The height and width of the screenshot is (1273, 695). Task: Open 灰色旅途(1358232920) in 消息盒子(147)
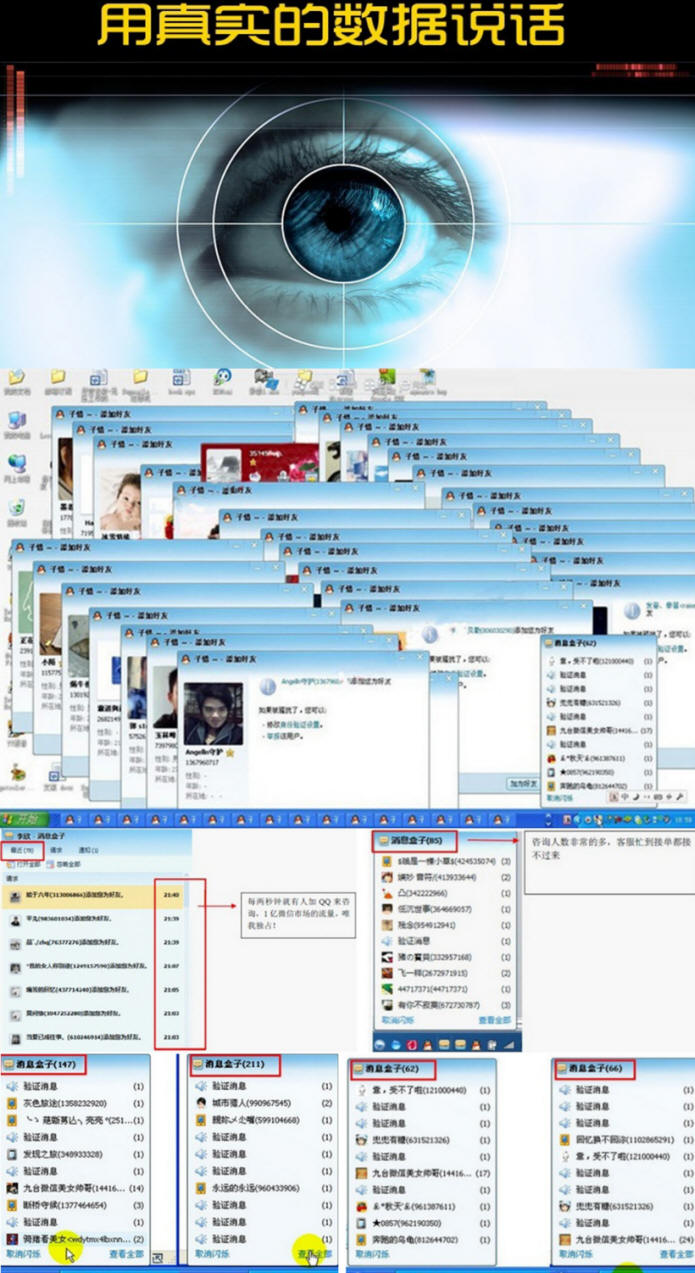[x=76, y=1103]
